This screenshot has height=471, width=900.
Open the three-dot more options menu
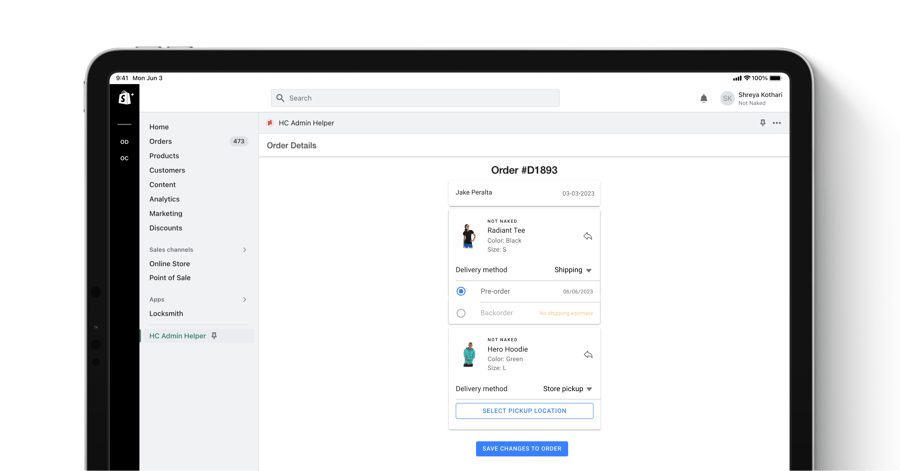tap(777, 123)
